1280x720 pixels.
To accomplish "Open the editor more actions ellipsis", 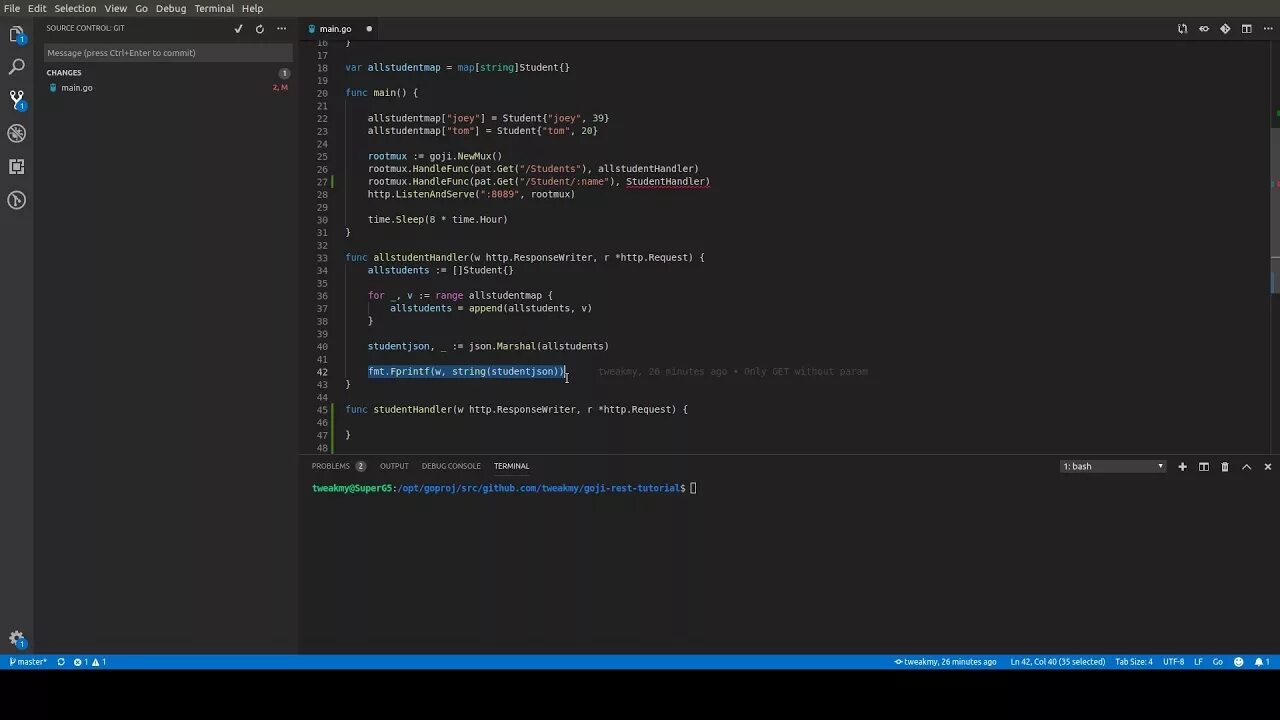I will click(1267, 29).
